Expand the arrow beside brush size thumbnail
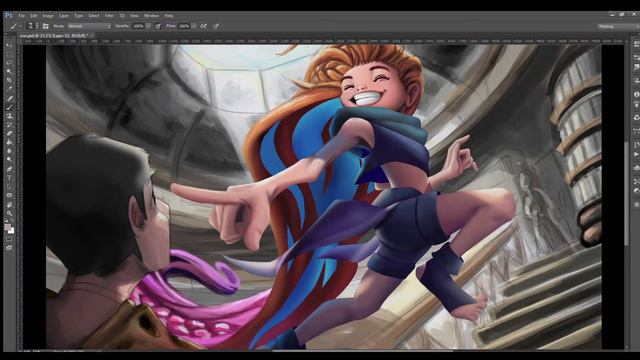 pos(37,26)
